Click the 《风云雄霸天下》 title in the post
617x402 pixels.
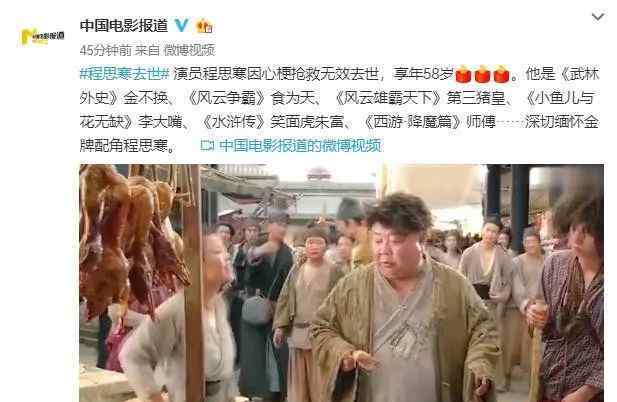click(x=388, y=98)
